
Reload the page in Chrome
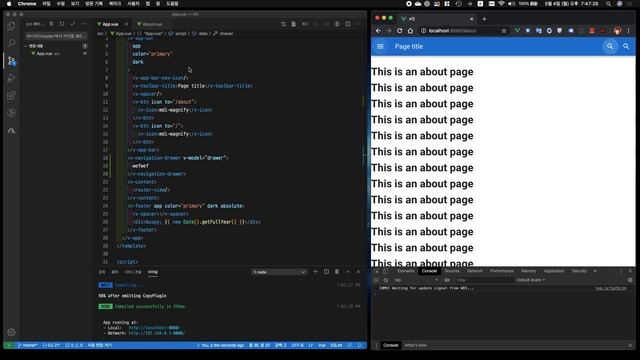pos(400,31)
